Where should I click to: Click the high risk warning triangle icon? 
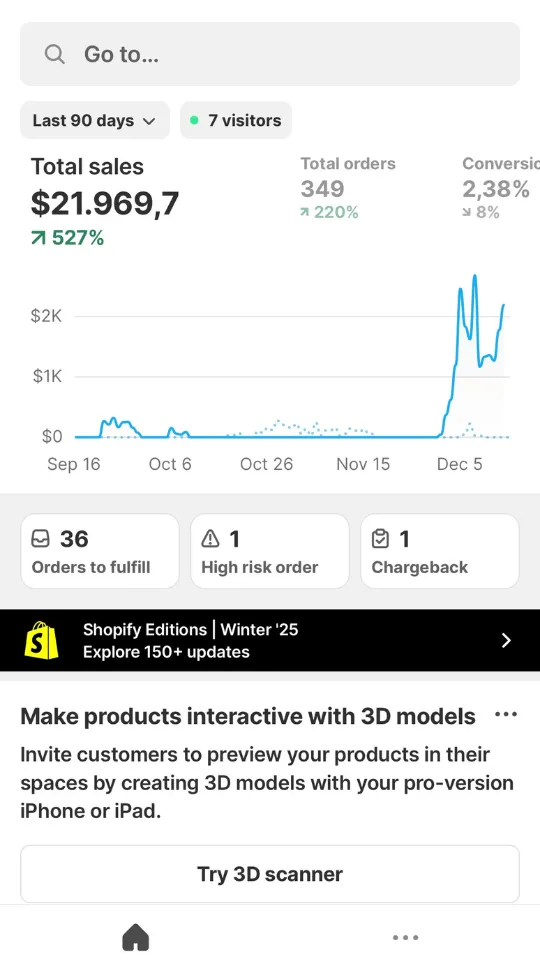(x=210, y=539)
